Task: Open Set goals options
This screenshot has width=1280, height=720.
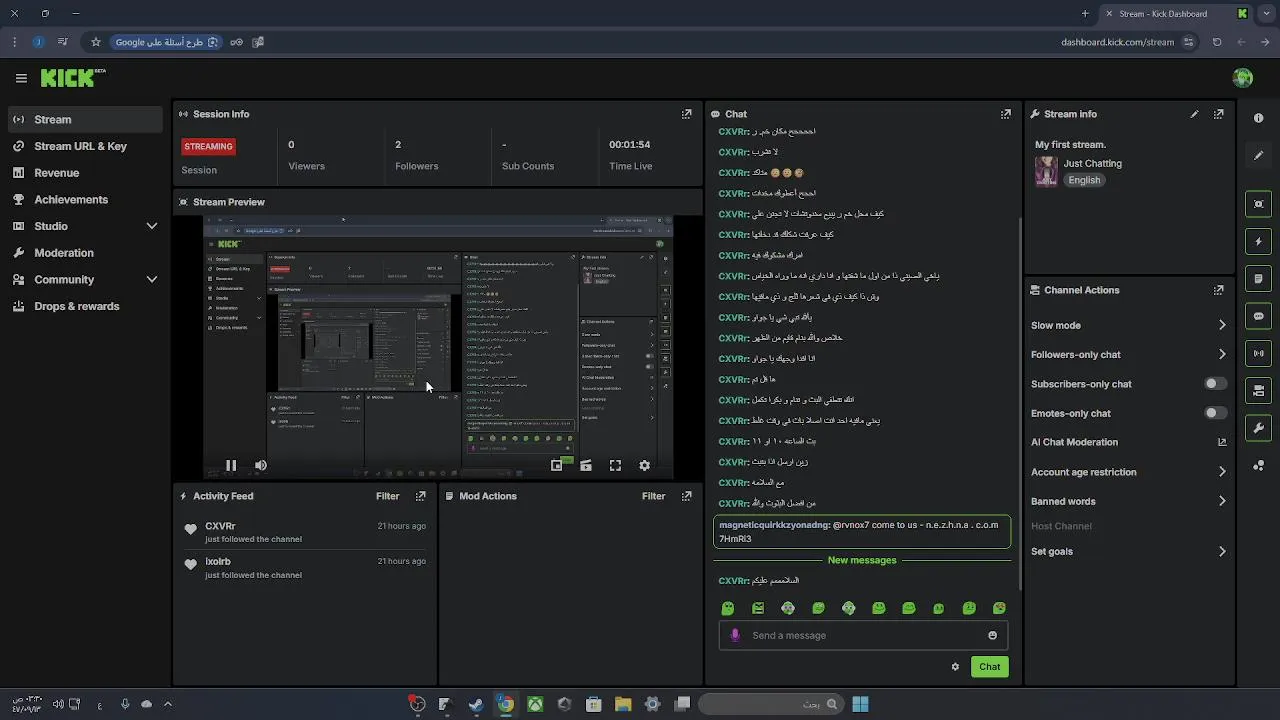Action: 1128,551
